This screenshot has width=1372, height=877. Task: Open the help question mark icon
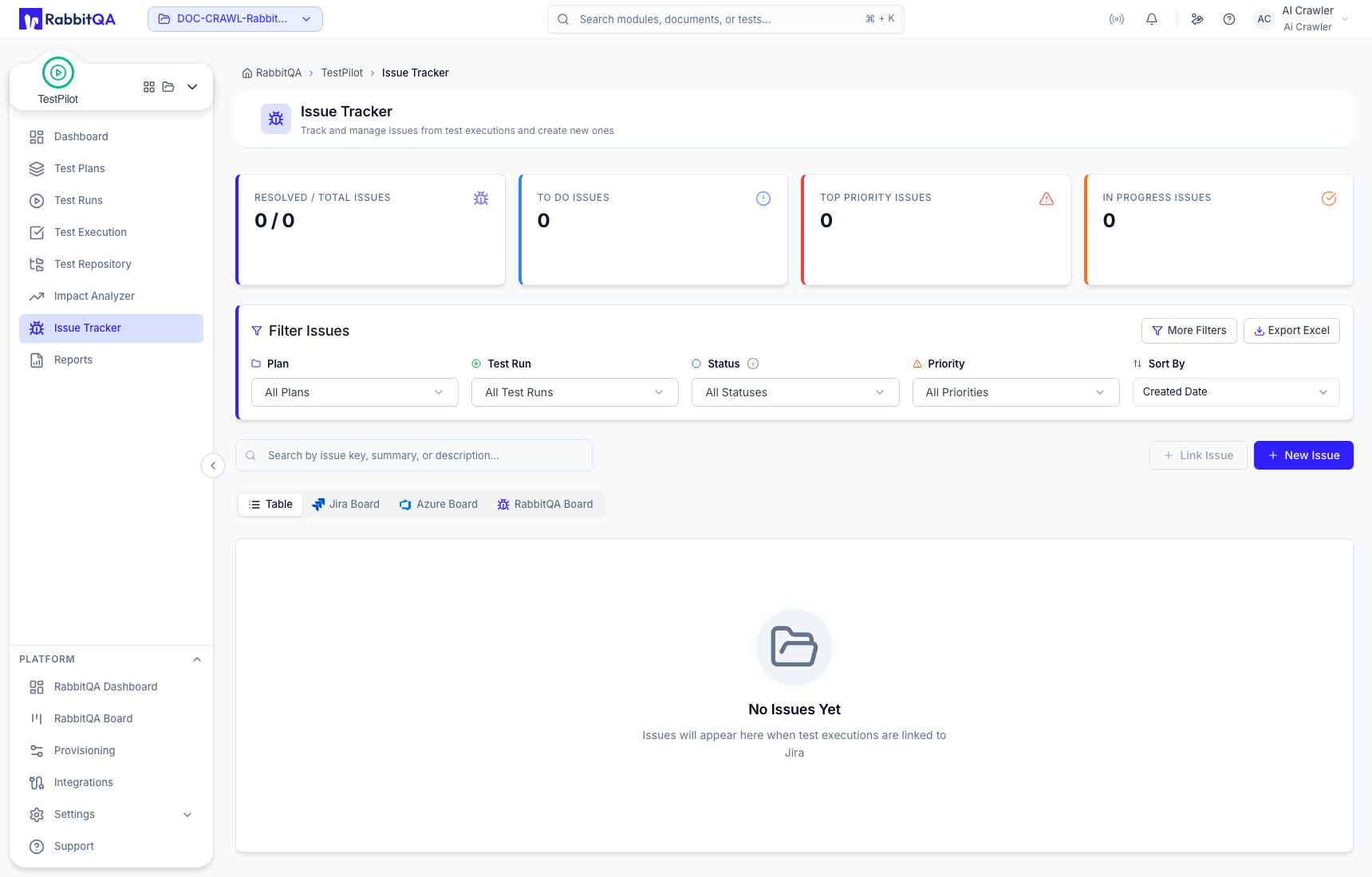click(x=1229, y=19)
